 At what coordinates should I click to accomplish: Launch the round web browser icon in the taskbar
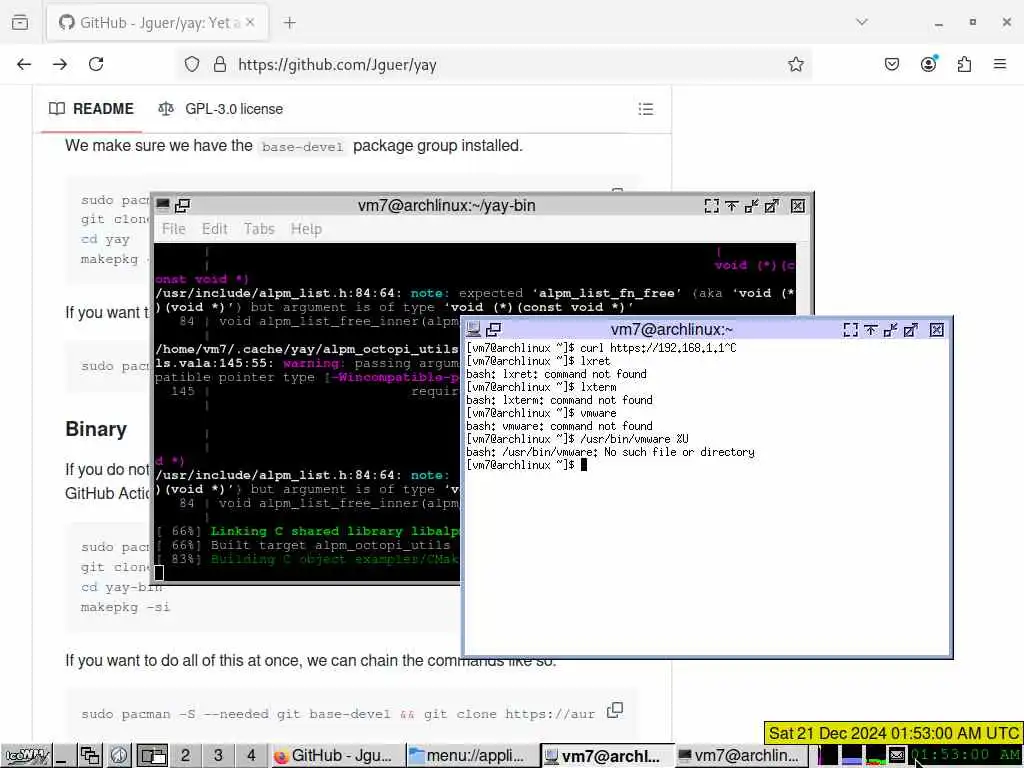click(119, 756)
